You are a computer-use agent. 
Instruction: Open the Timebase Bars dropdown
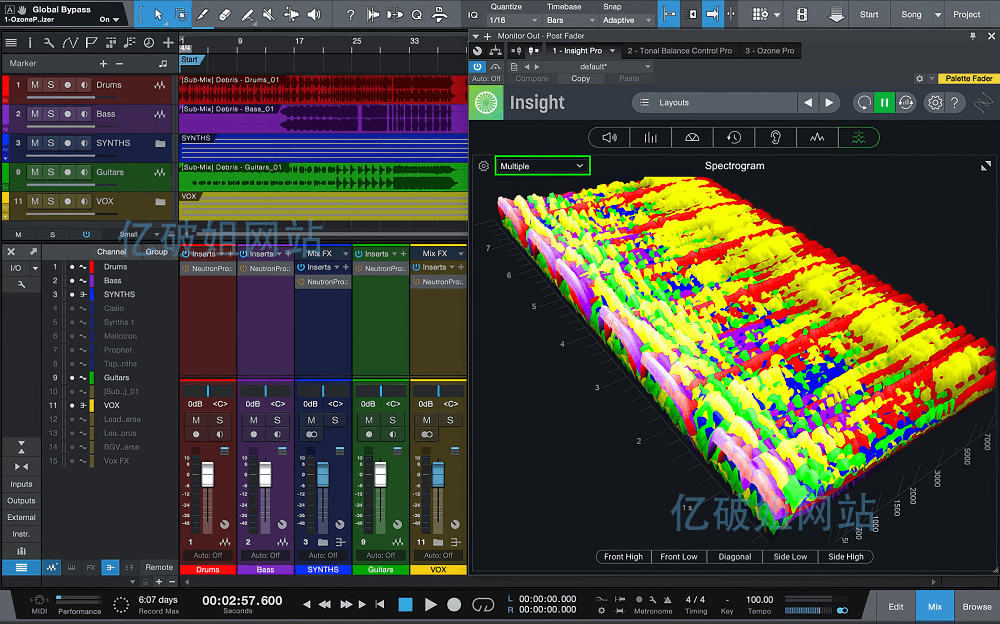pyautogui.click(x=570, y=20)
